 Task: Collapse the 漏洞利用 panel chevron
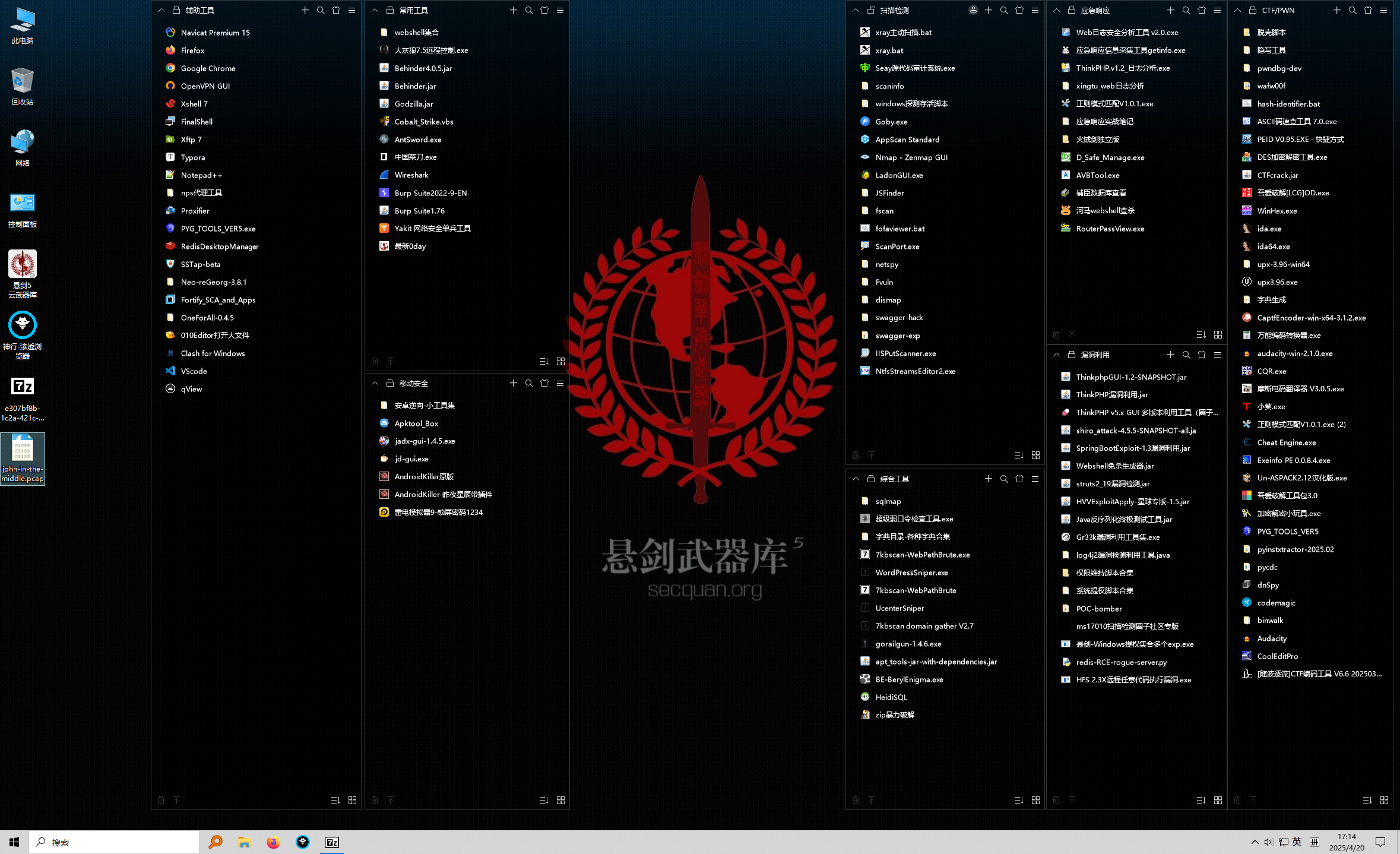[x=1056, y=355]
